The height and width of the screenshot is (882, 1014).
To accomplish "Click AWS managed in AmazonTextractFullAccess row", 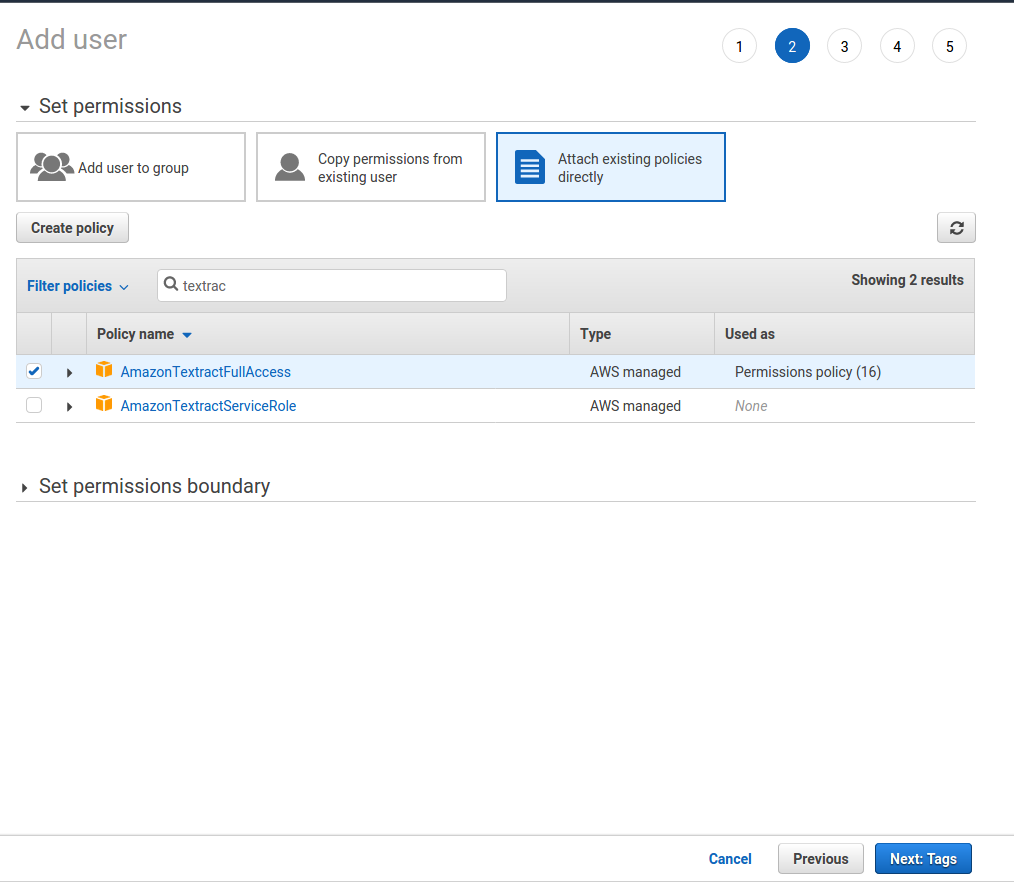I will [635, 372].
